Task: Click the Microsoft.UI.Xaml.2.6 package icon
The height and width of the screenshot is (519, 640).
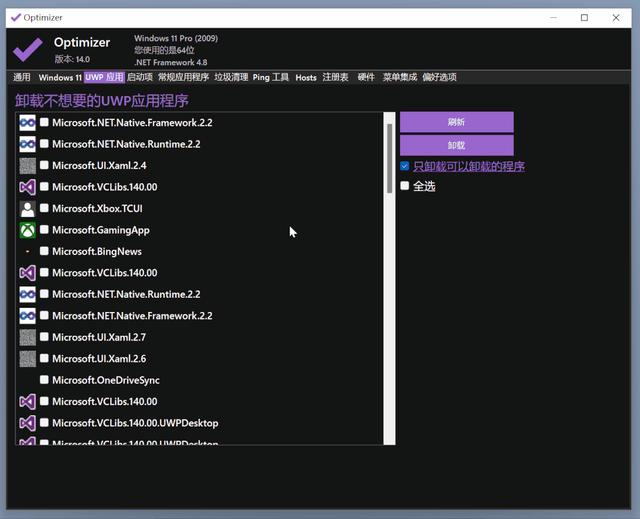Action: tap(28, 359)
